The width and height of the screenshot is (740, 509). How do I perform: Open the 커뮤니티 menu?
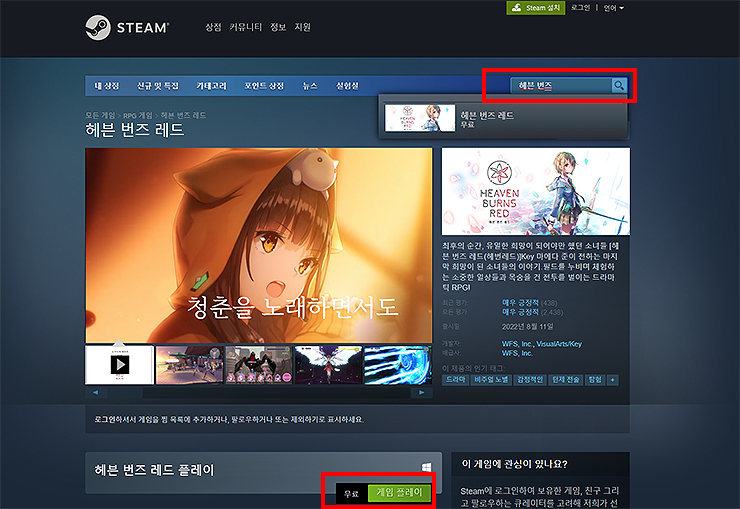pyautogui.click(x=245, y=27)
